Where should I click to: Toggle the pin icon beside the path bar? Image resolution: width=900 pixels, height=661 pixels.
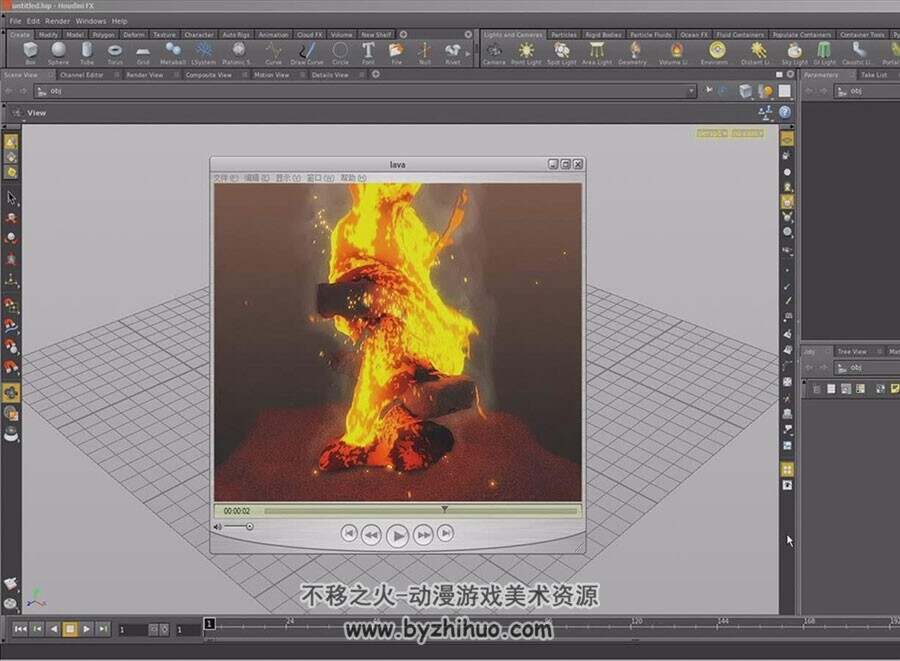pos(709,90)
